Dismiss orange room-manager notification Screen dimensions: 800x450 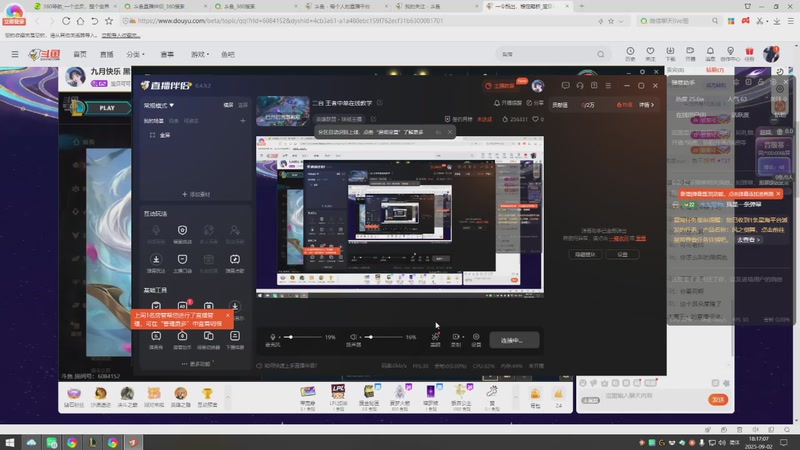228,315
